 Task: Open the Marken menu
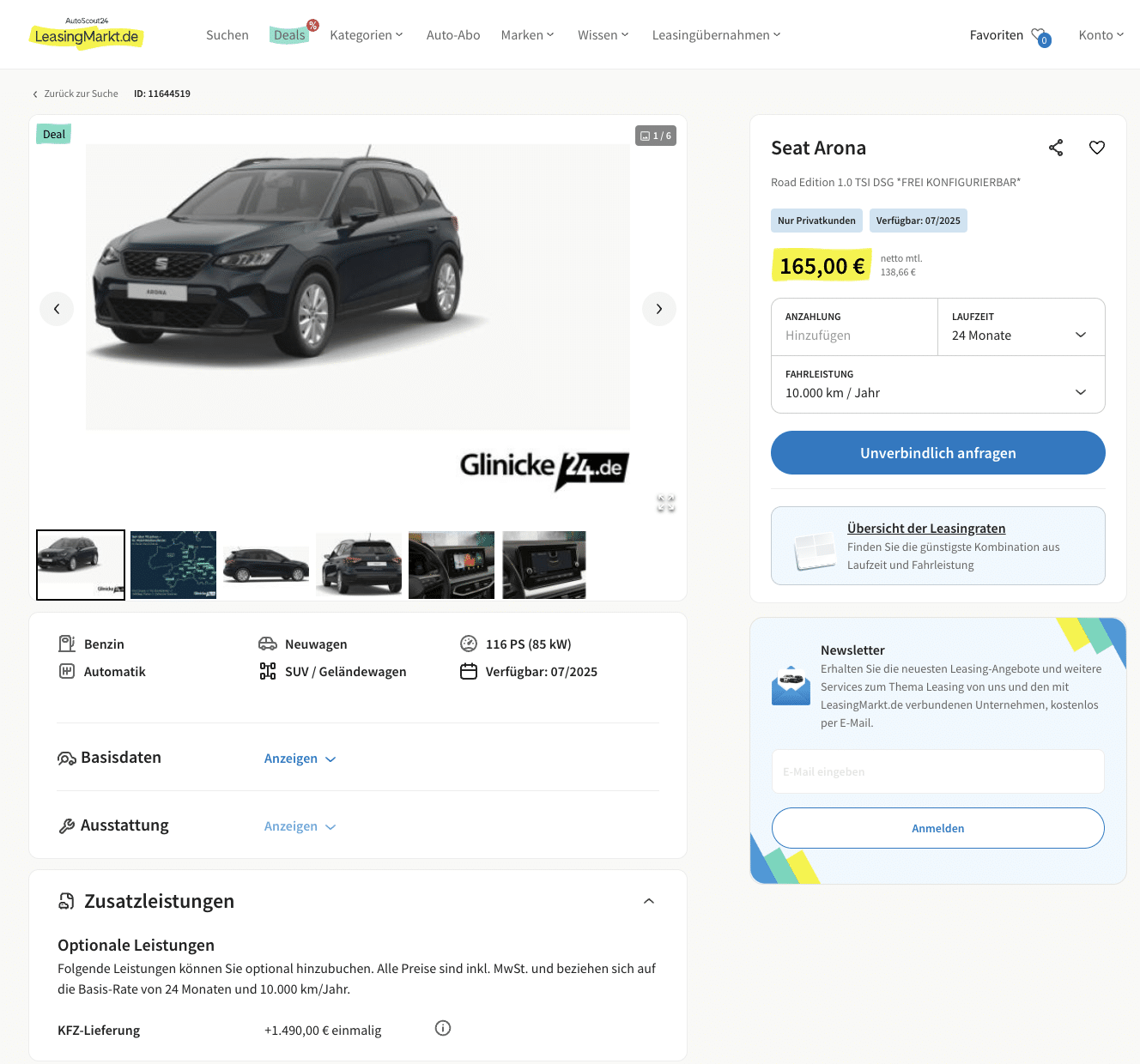[x=528, y=35]
